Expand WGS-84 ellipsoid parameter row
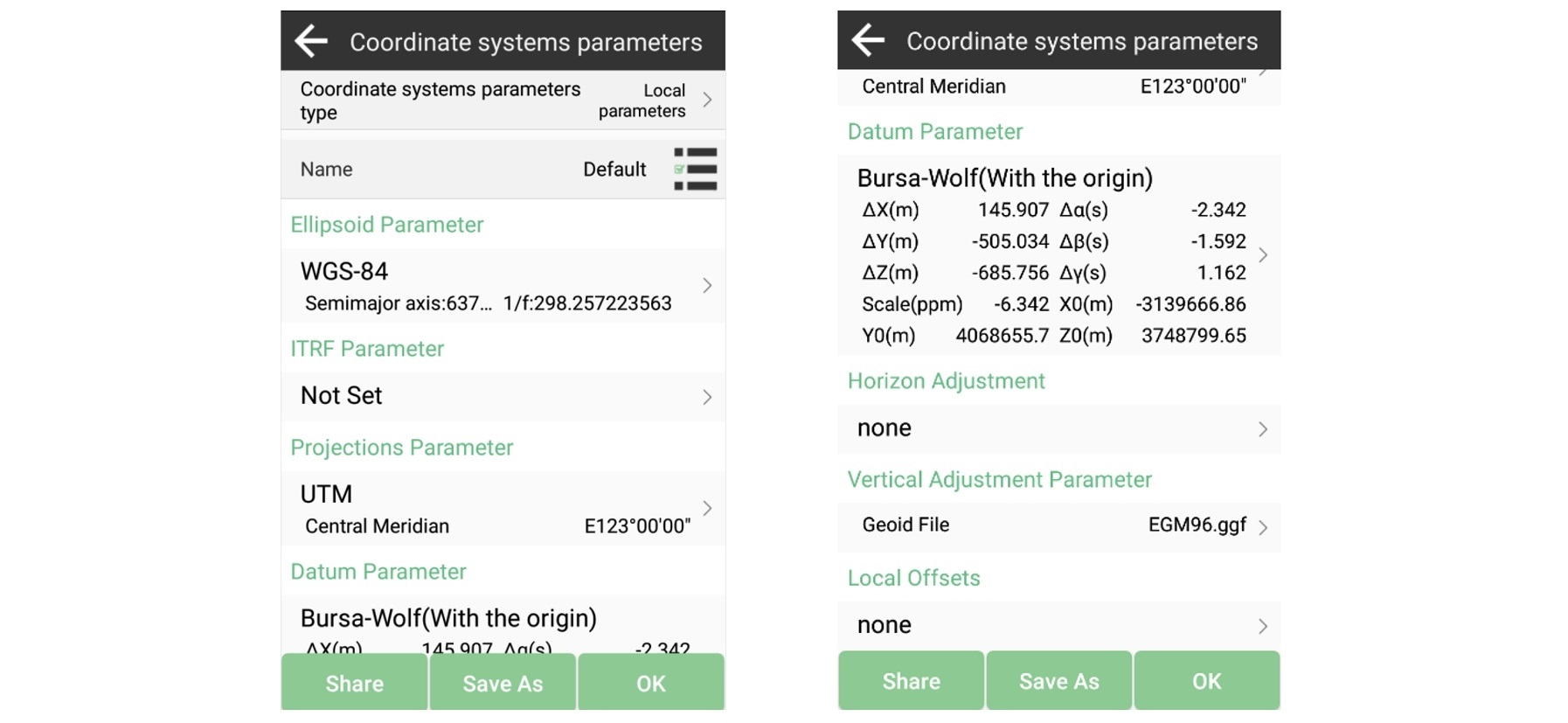 pos(707,286)
